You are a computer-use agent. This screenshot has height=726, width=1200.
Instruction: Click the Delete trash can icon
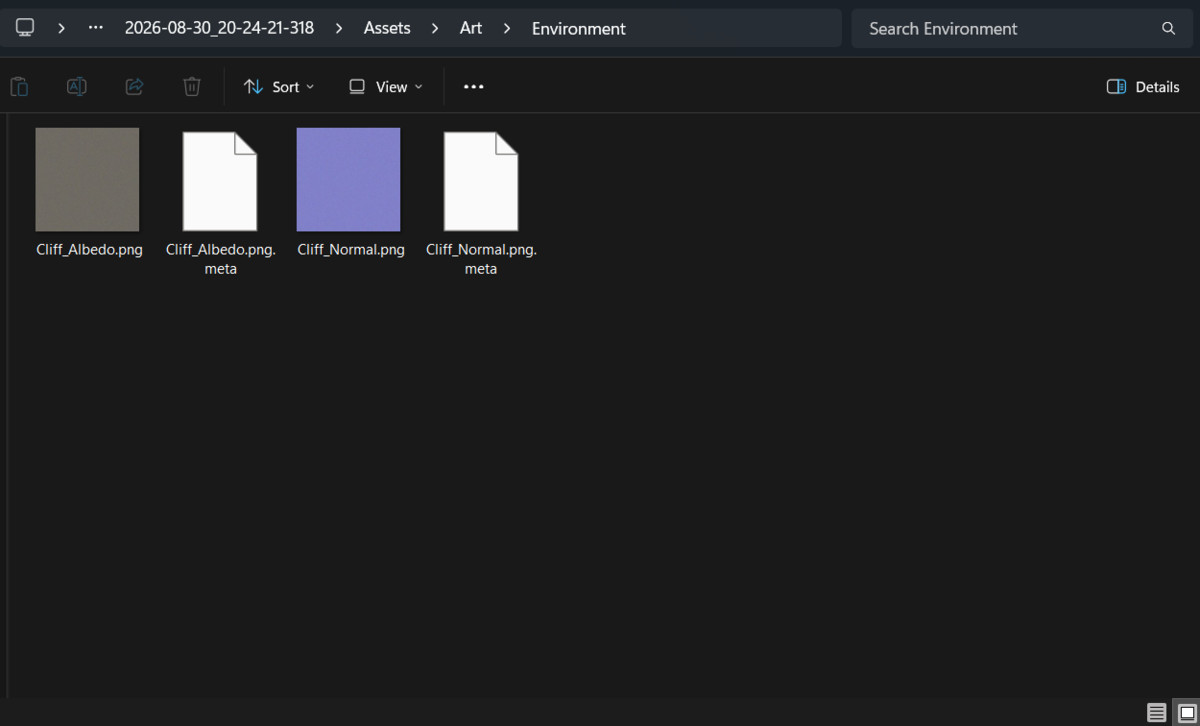point(192,87)
